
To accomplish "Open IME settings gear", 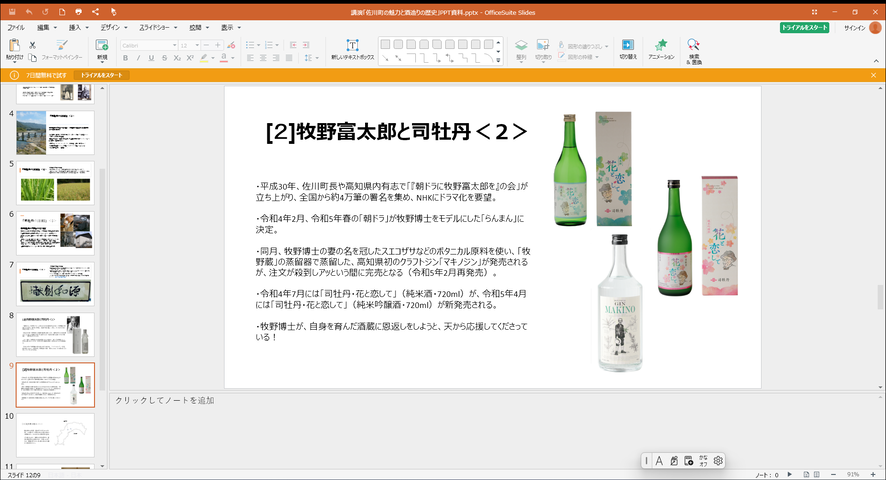I will point(718,461).
